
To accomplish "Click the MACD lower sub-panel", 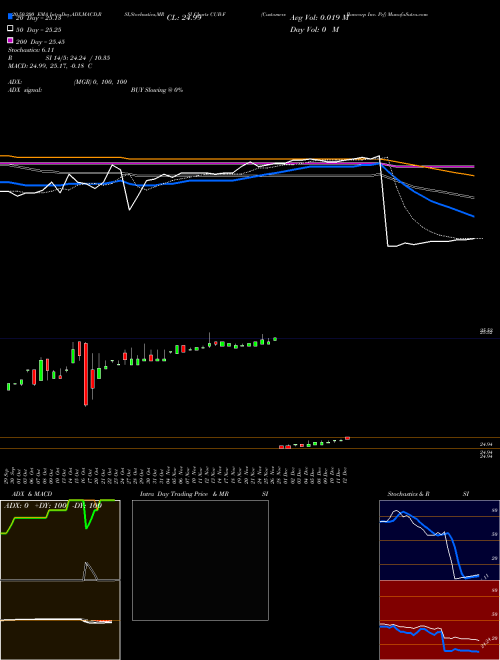I will (x=60, y=620).
